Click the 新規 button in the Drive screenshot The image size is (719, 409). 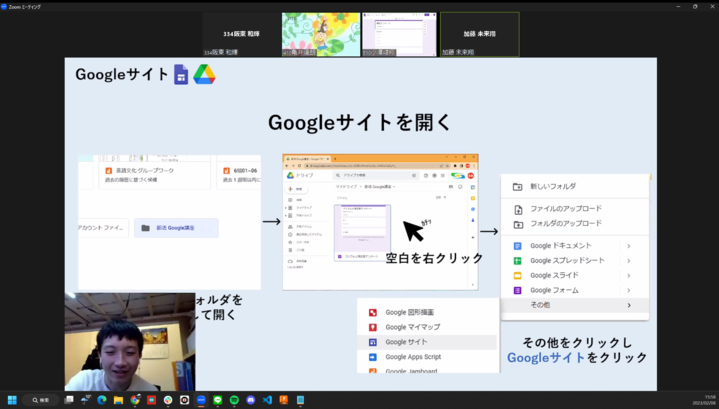pyautogui.click(x=296, y=189)
